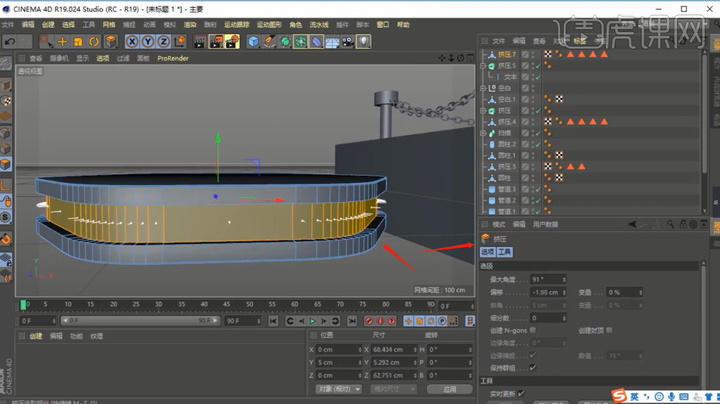Toggle the Z axis lock button
Screen dimensions: 720x404
(162, 41)
